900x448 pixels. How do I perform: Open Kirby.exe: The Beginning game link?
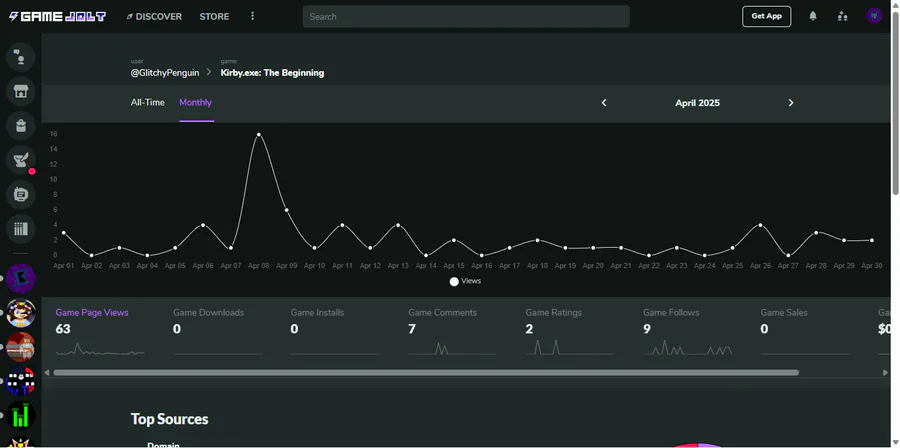(x=273, y=73)
